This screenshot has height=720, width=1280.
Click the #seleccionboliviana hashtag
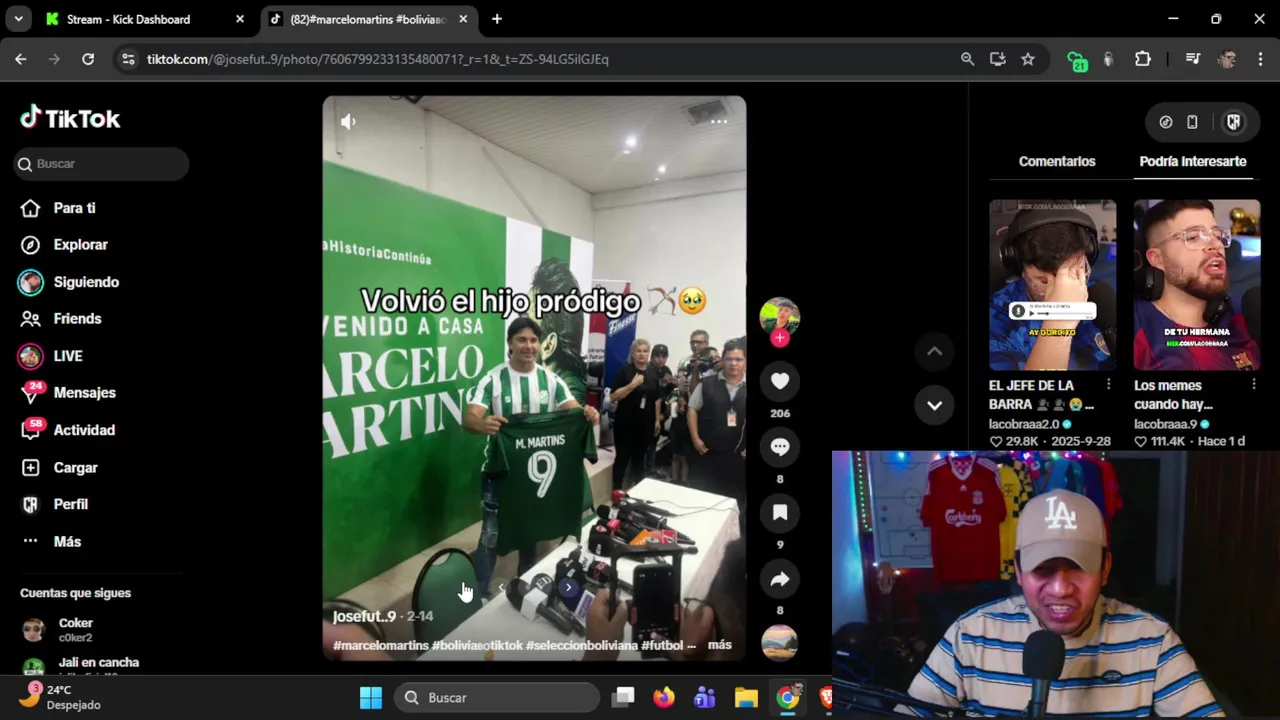581,646
